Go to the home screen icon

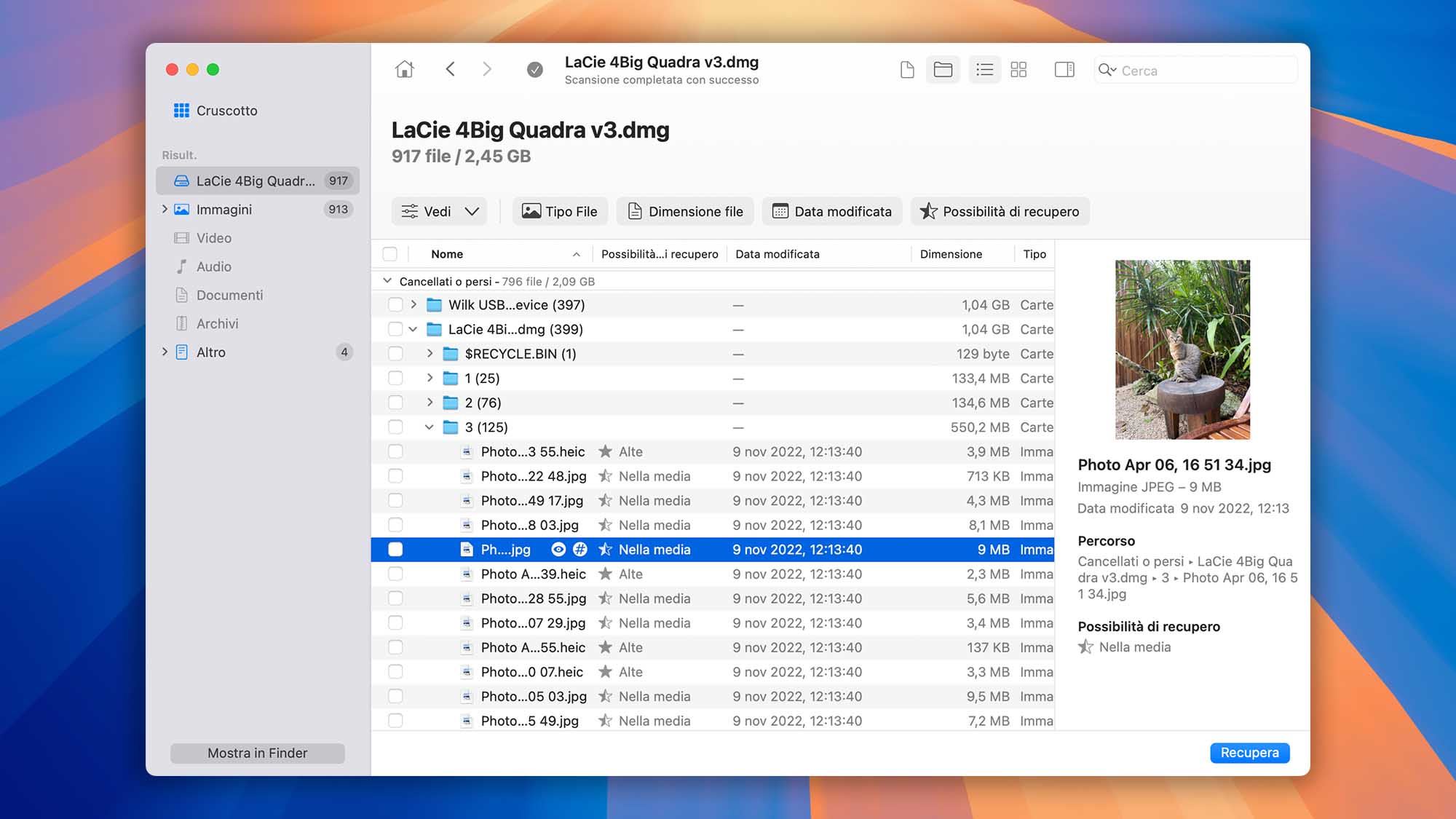[405, 69]
